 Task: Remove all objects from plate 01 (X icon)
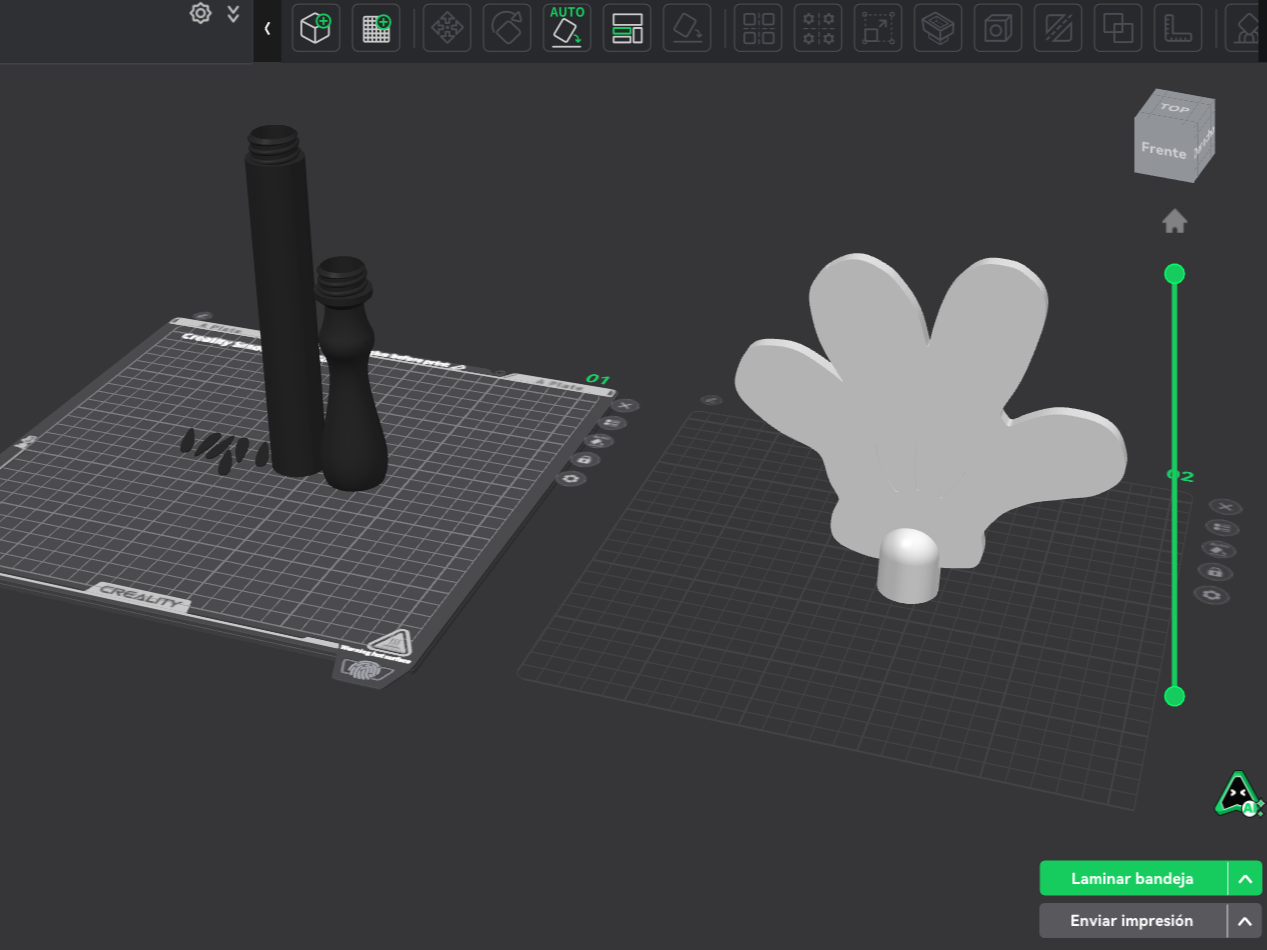(625, 405)
